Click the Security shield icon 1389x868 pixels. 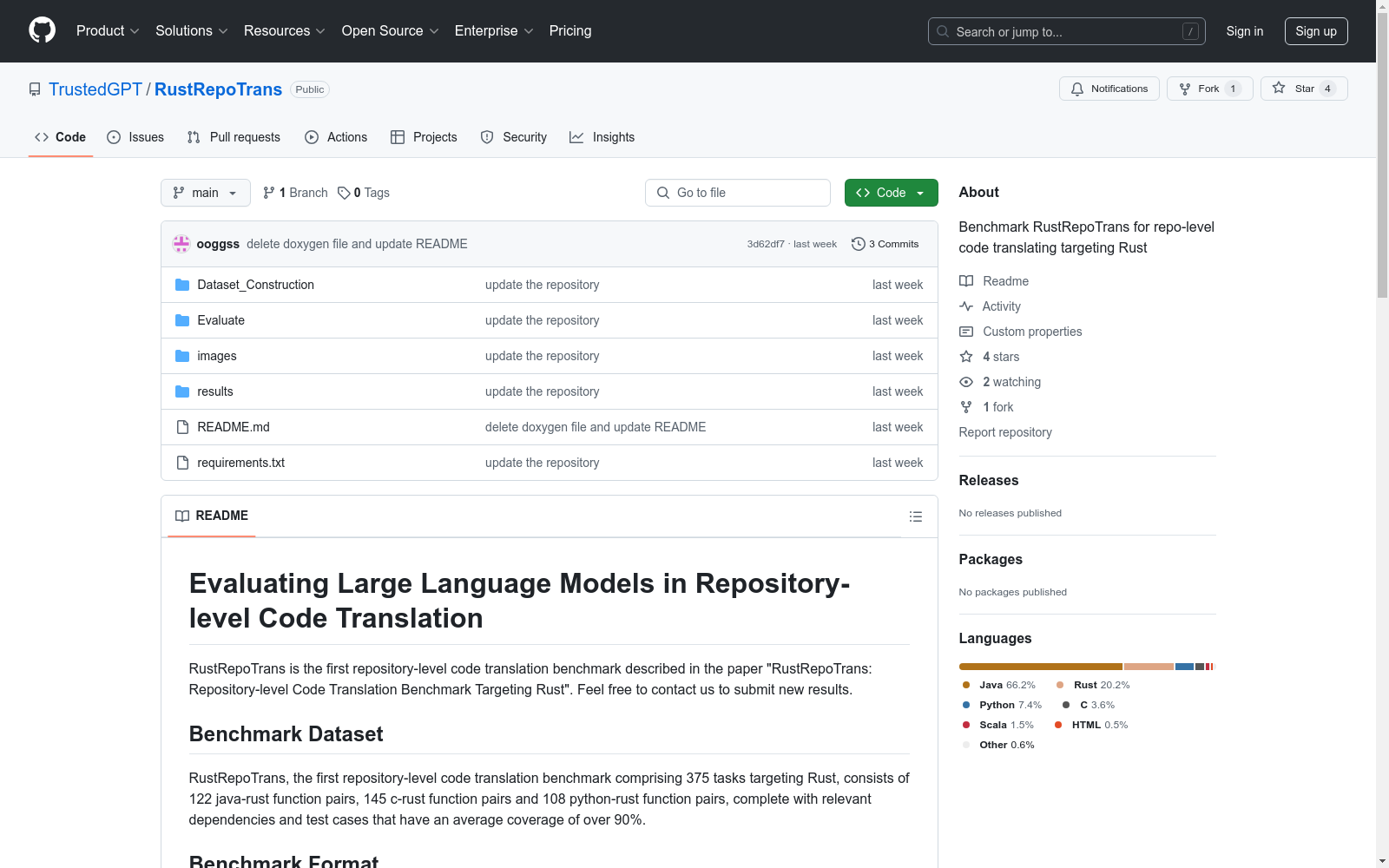tap(487, 137)
